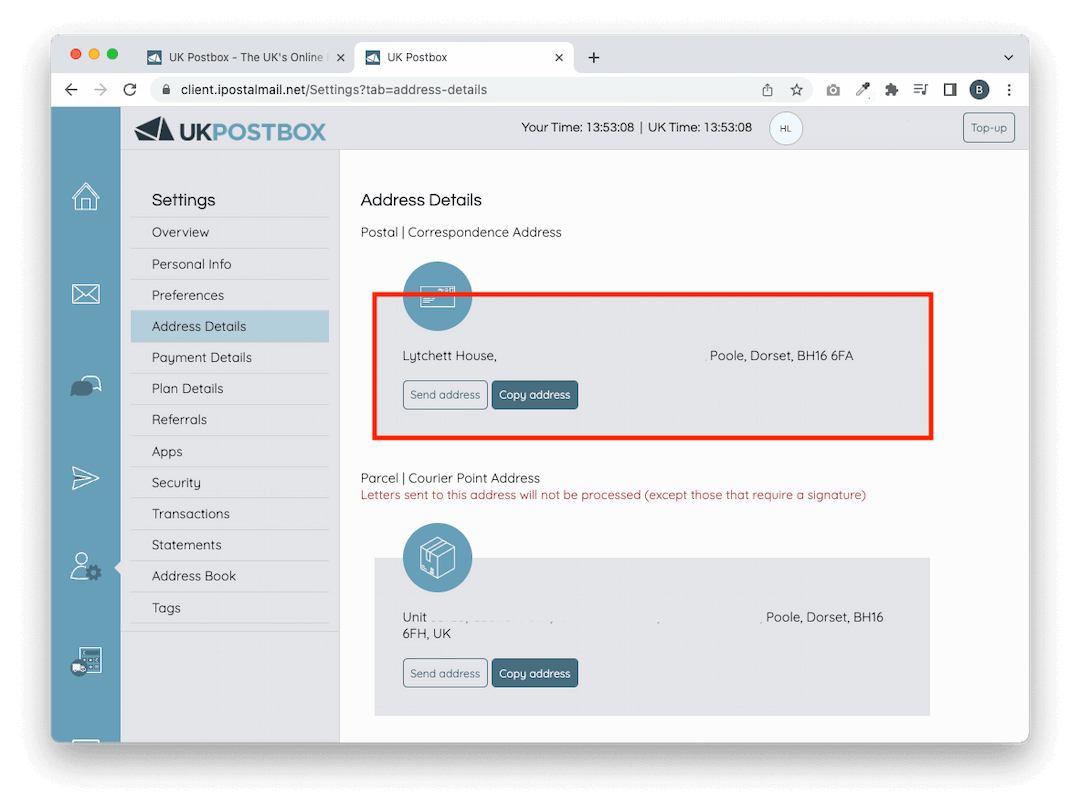Open the Chrome three-dot menu
The image size is (1080, 810).
pyautogui.click(x=1009, y=90)
